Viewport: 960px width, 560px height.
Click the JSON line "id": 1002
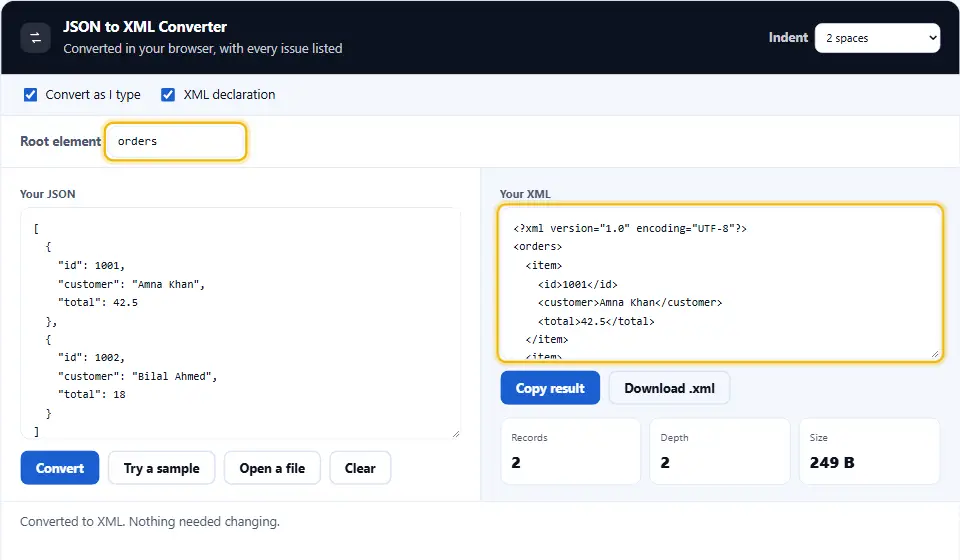click(x=91, y=357)
